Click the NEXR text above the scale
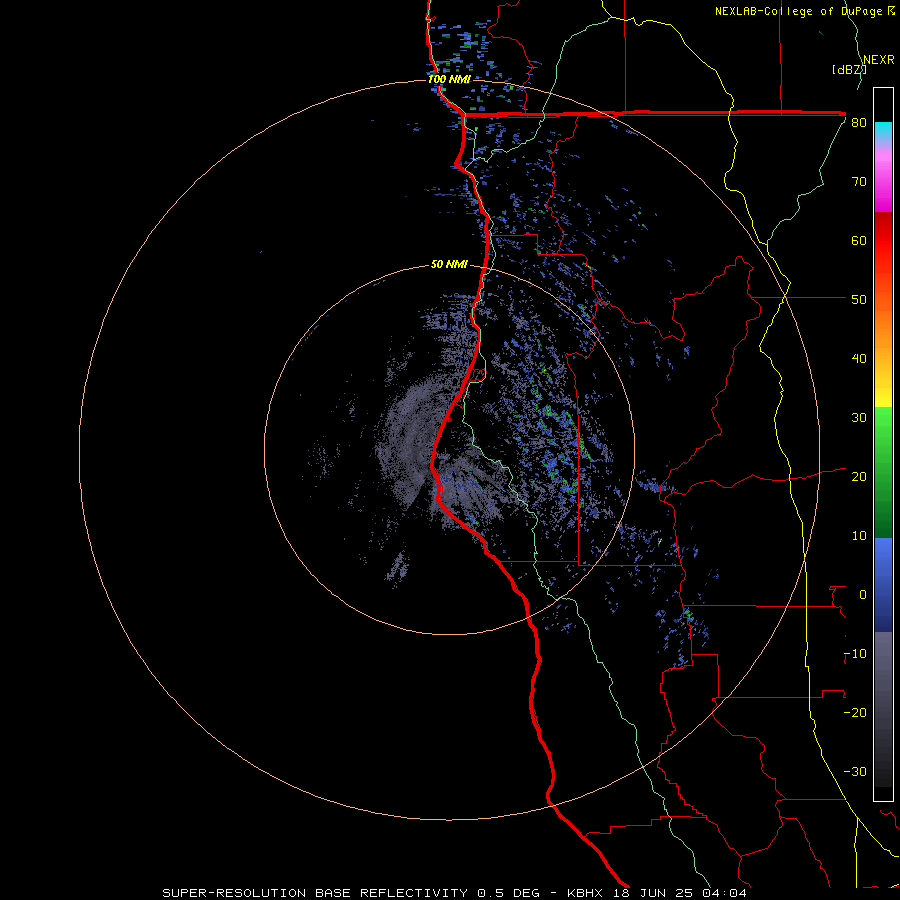900x900 pixels. click(879, 60)
